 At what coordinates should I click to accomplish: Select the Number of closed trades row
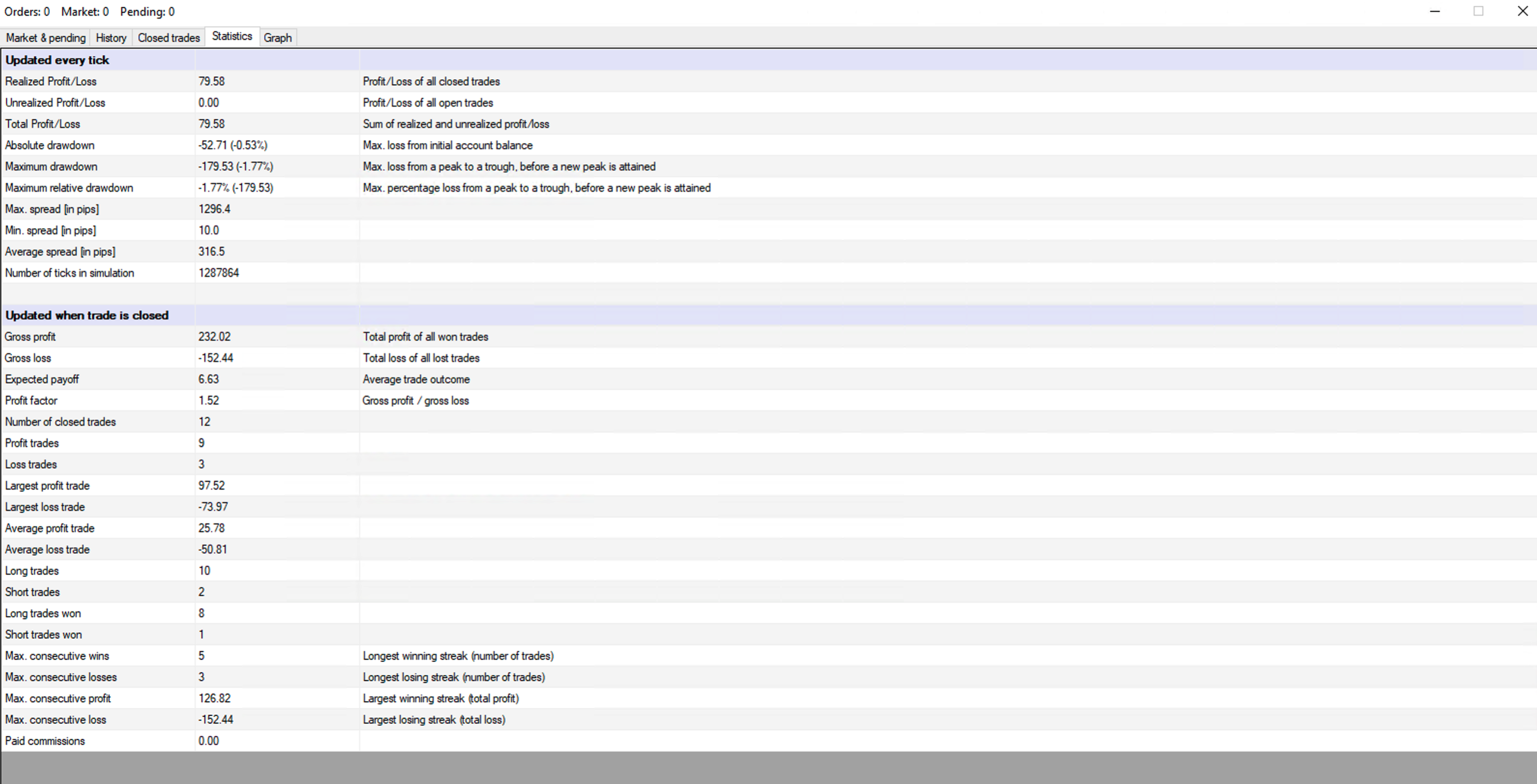click(60, 421)
